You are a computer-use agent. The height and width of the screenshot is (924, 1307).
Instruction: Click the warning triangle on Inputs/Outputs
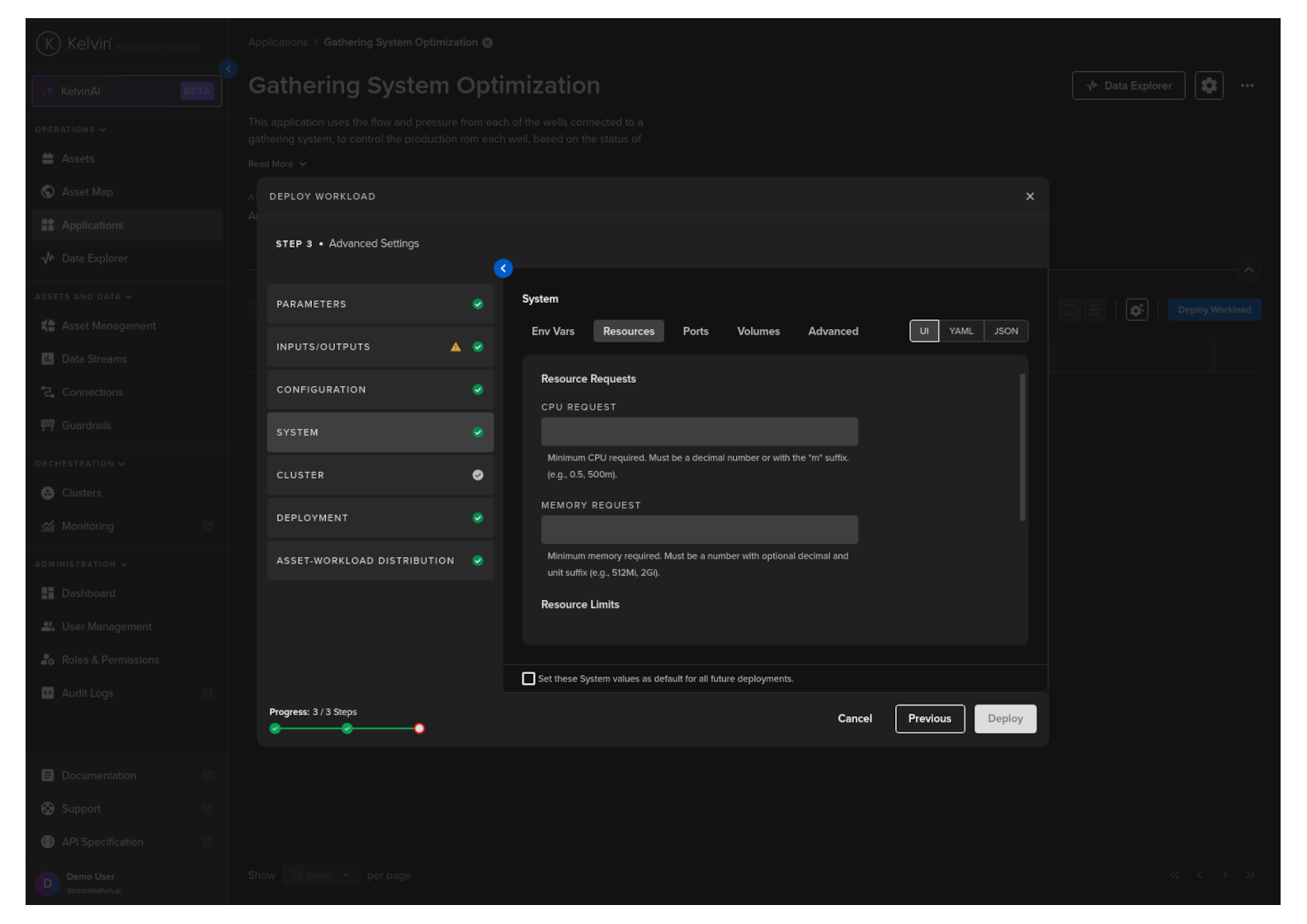(455, 347)
